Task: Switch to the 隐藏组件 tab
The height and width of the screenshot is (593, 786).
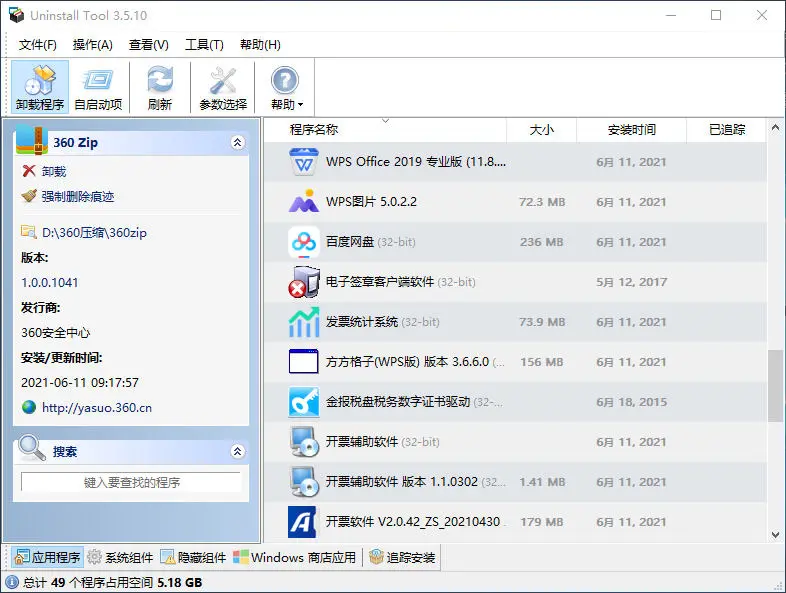Action: 193,557
